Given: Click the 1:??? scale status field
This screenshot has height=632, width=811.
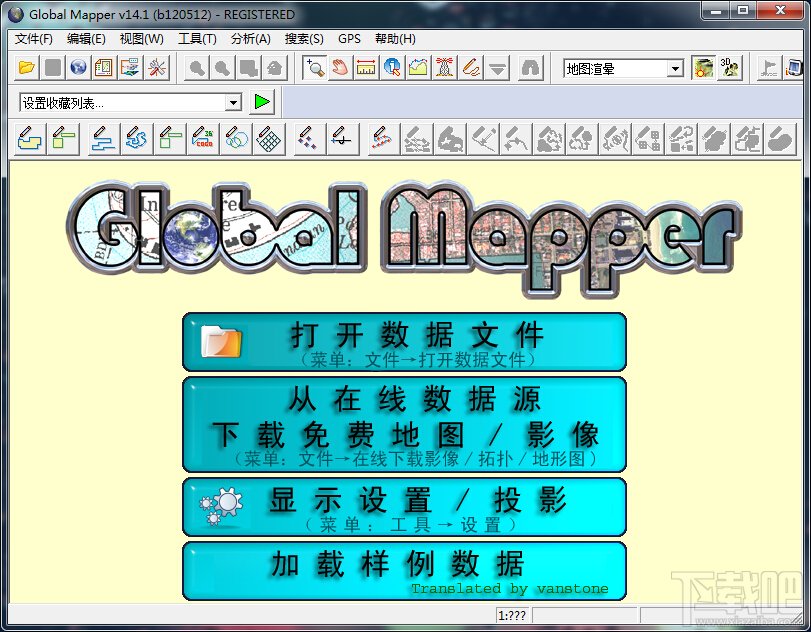Looking at the screenshot, I should click(x=512, y=615).
